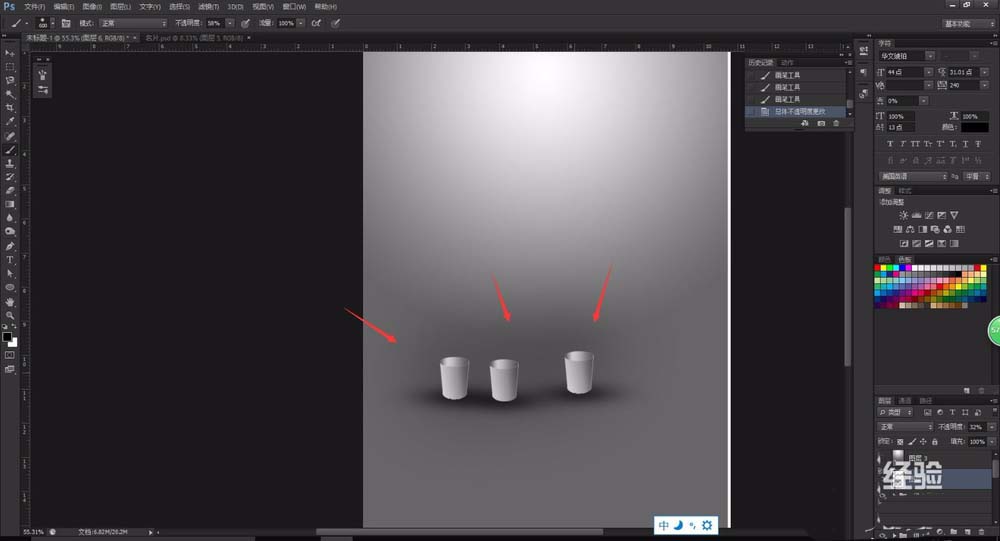Select the Crop tool in the left toolbar
Screen dimensions: 1000x541
click(10, 107)
